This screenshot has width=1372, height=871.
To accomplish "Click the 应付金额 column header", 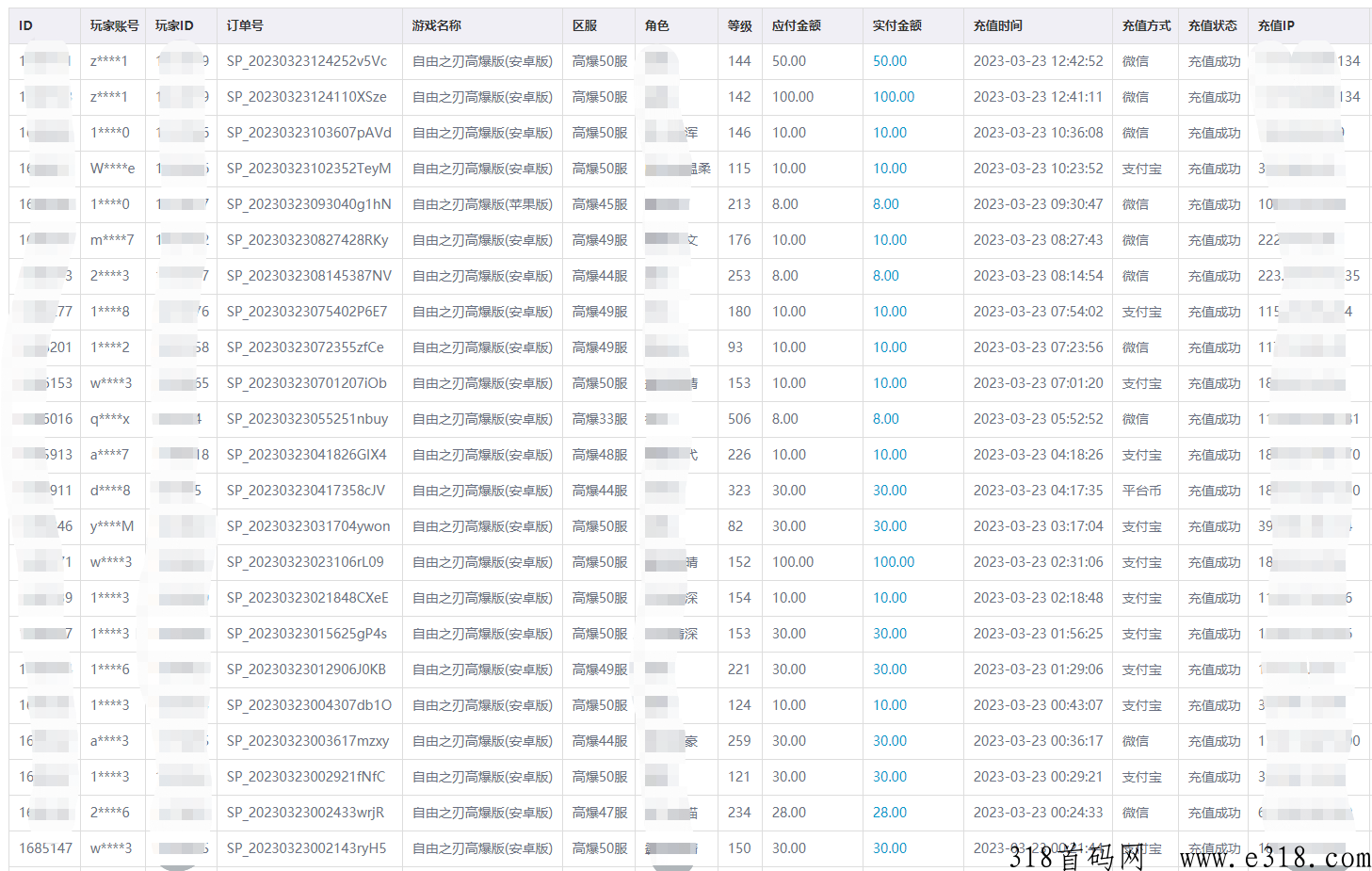I will 797,25.
